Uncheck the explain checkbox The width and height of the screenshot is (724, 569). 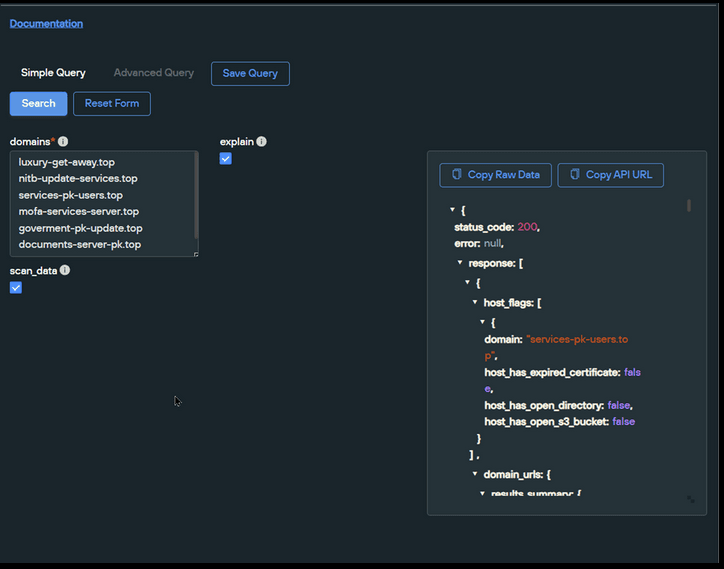pyautogui.click(x=226, y=159)
